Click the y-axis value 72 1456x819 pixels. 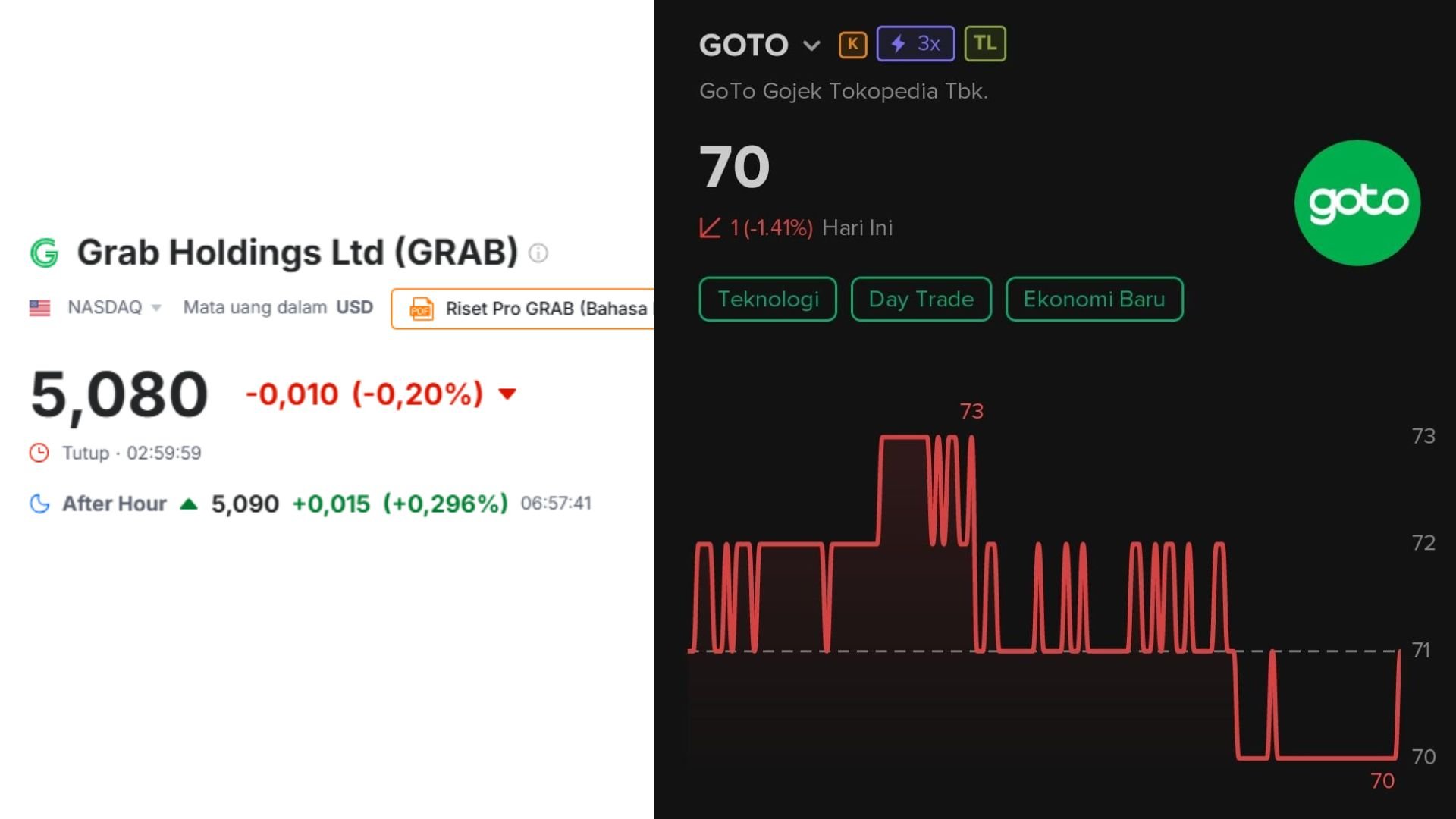1423,543
